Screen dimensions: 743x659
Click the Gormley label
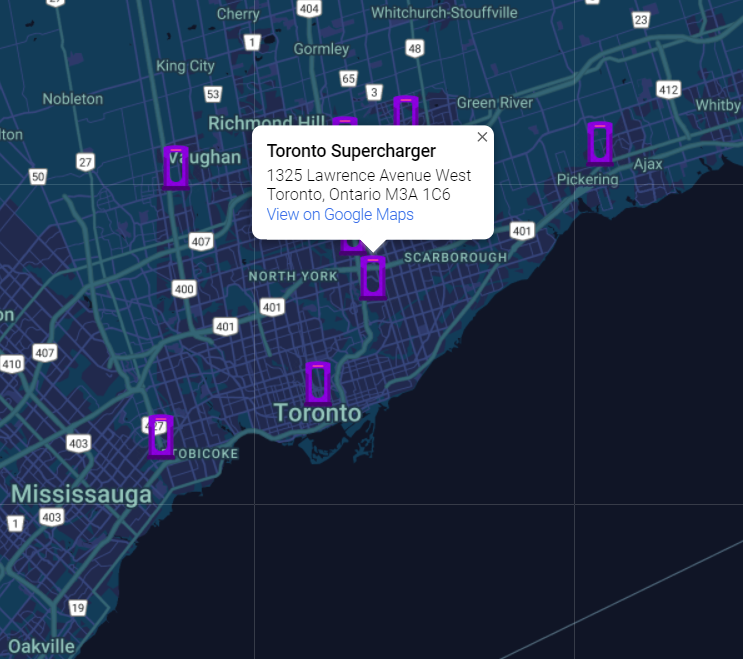click(x=321, y=49)
